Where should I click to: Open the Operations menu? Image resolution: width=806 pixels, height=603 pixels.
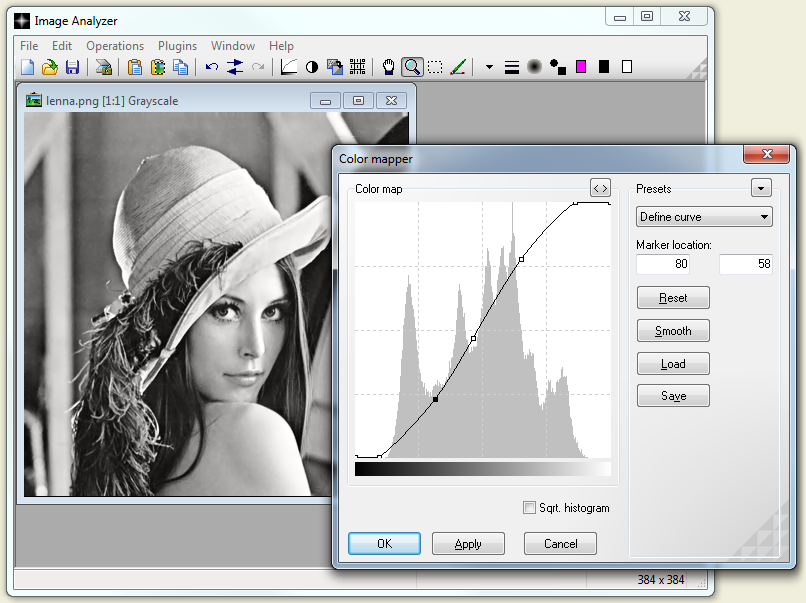click(x=115, y=45)
